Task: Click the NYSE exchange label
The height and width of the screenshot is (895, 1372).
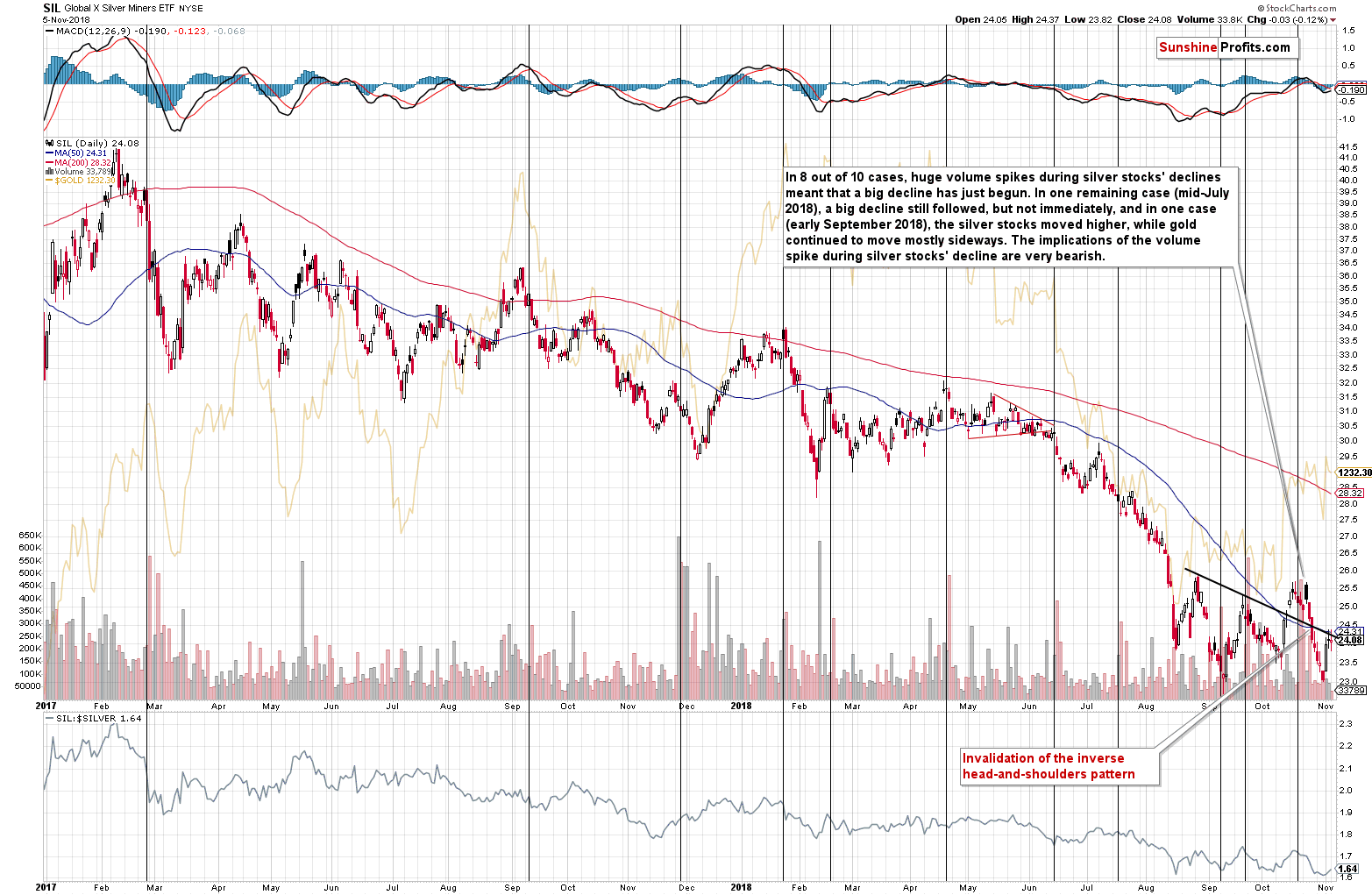Action: [190, 8]
